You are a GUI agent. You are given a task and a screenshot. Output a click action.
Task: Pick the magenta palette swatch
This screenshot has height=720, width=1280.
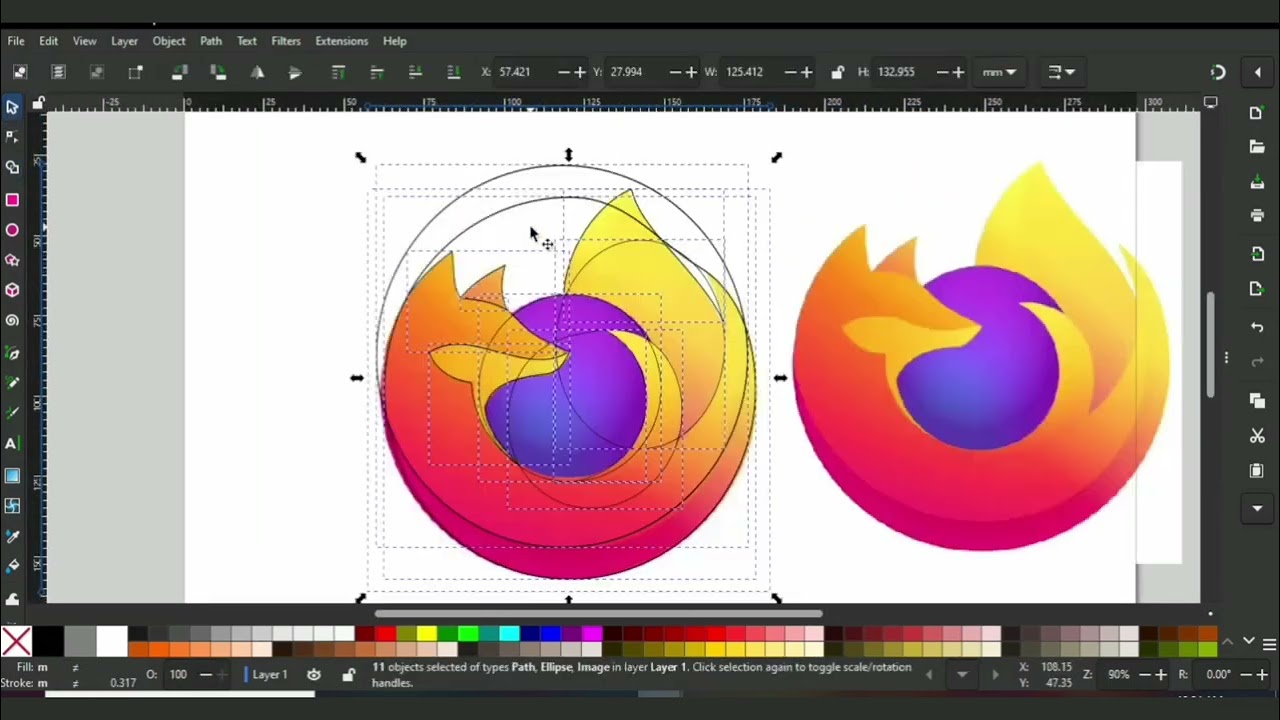[x=592, y=633]
